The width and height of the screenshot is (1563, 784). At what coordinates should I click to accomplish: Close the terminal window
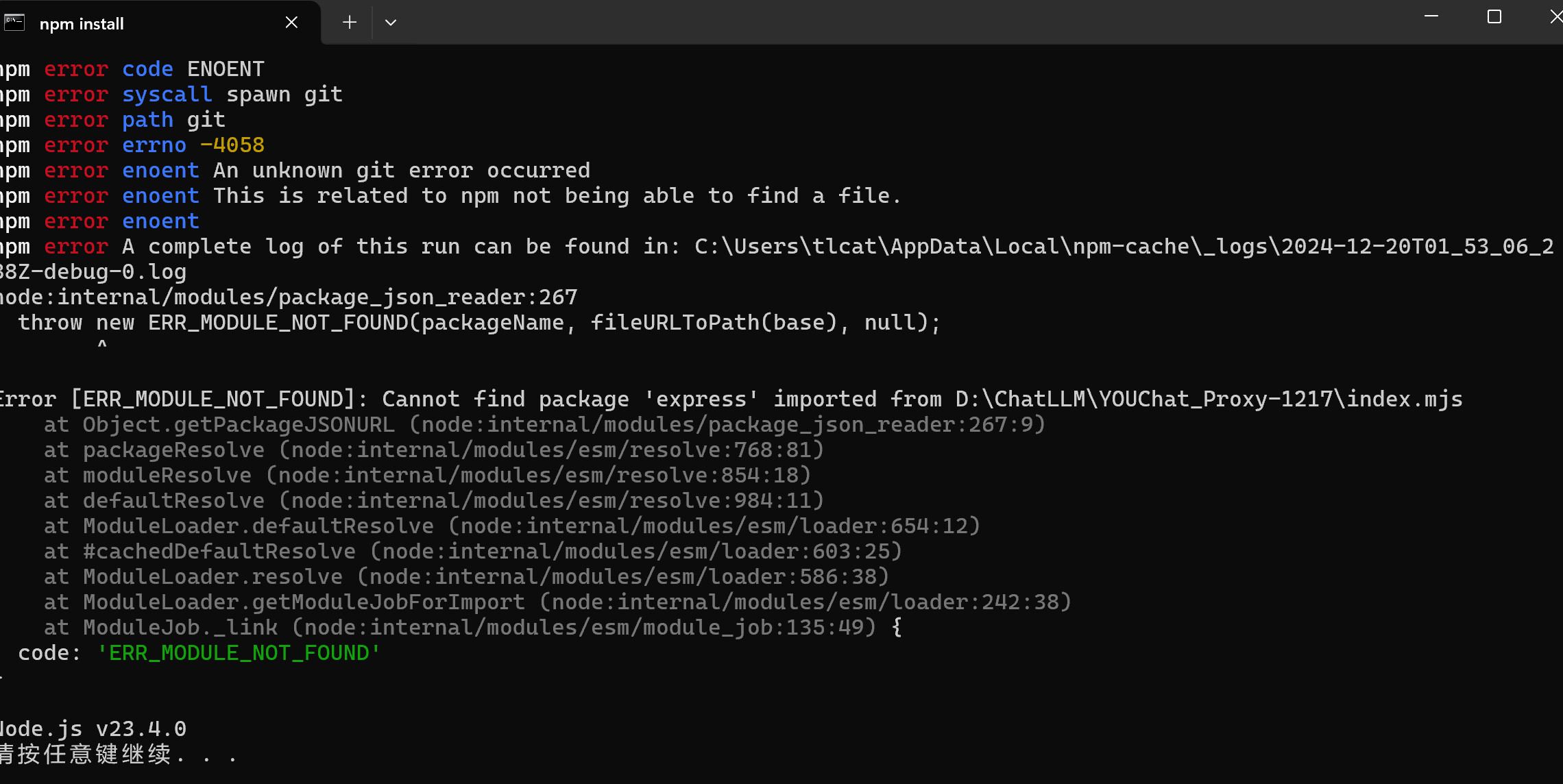coord(1556,16)
